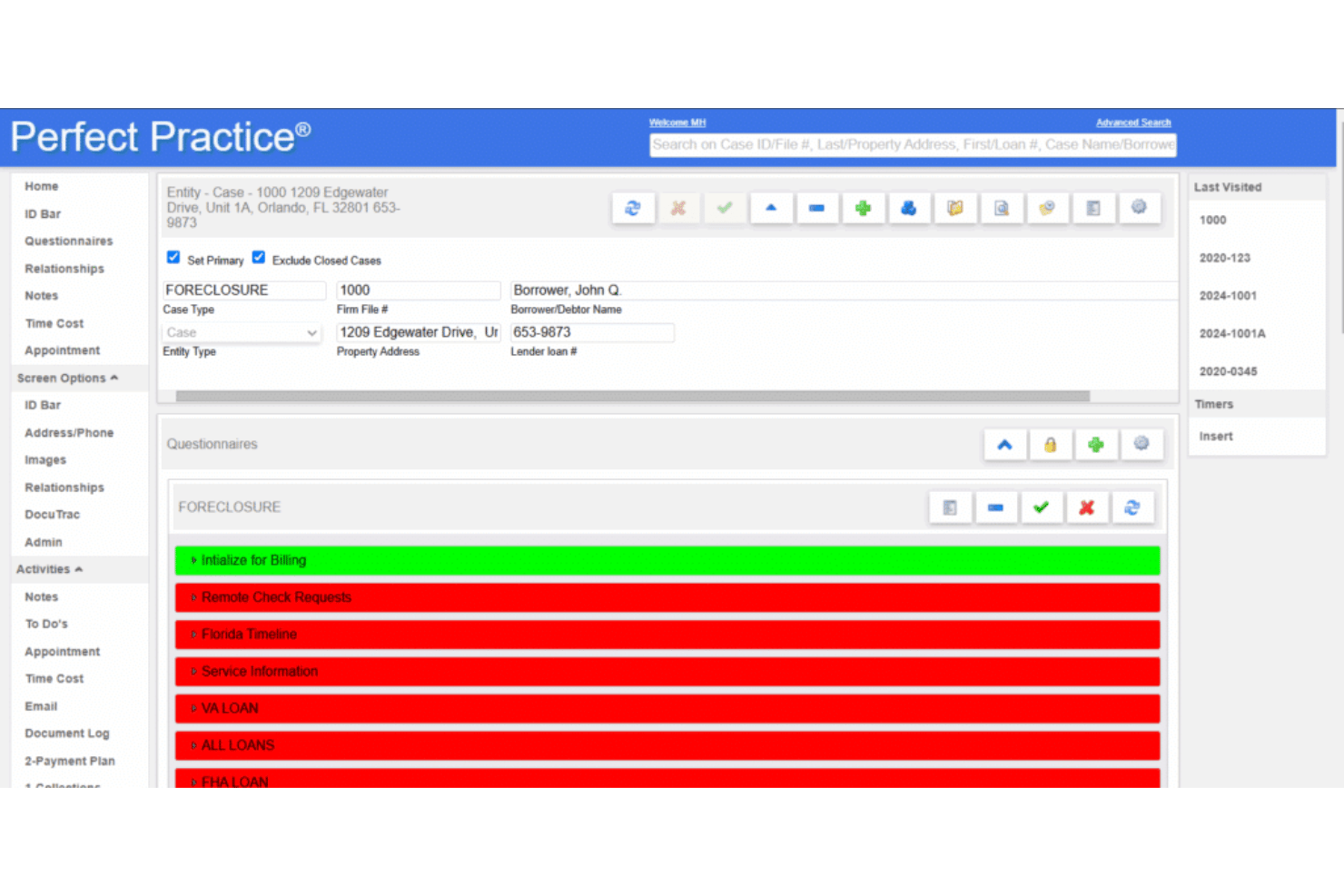Open Admin in the sidebar
1344x896 pixels.
click(44, 542)
